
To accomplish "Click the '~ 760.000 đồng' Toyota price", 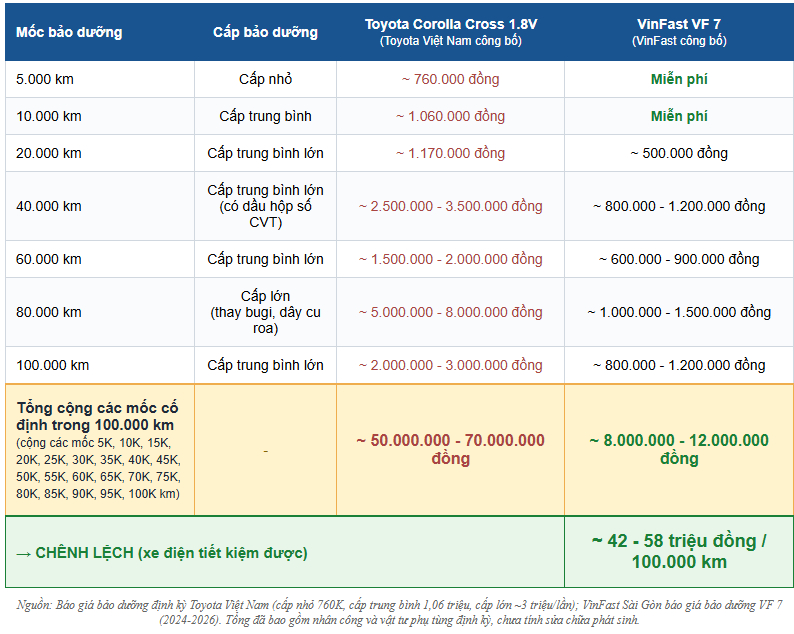I will (x=451, y=80).
